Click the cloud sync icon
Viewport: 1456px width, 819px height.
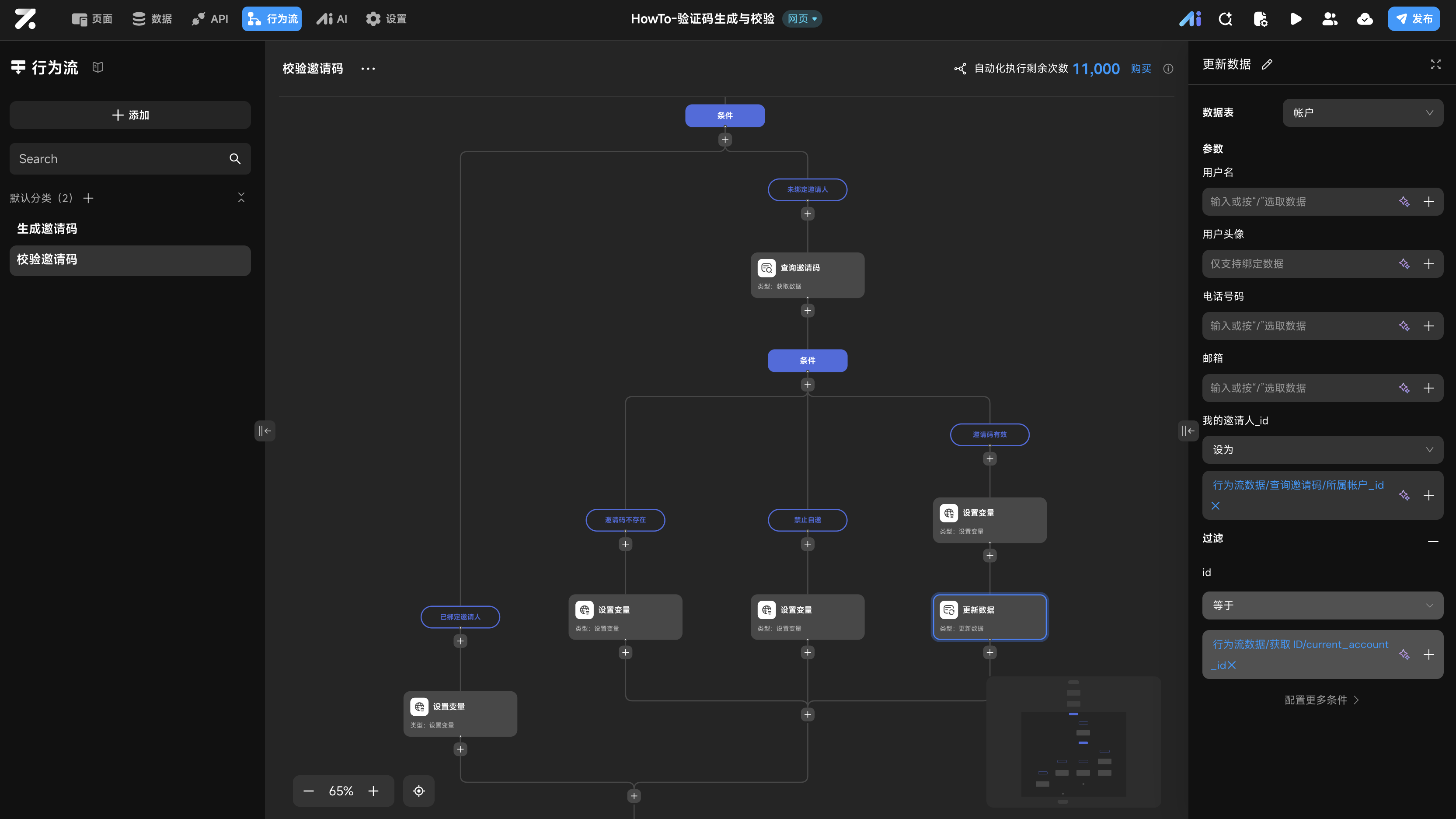(x=1365, y=19)
